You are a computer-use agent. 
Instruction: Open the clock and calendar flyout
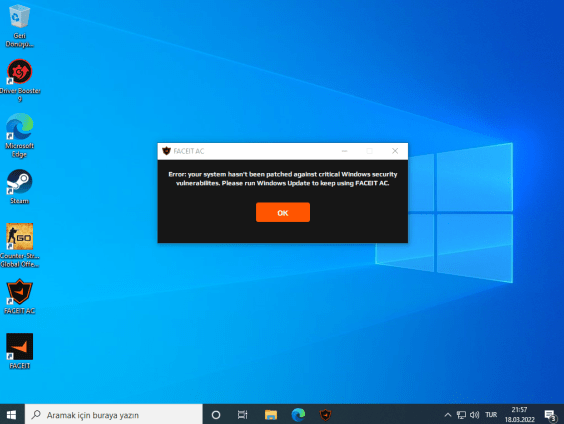[x=520, y=415]
